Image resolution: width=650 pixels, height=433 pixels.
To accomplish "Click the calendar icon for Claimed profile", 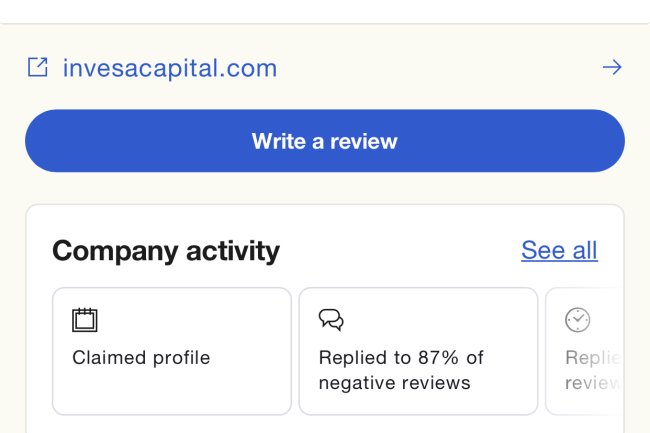I will coord(85,320).
